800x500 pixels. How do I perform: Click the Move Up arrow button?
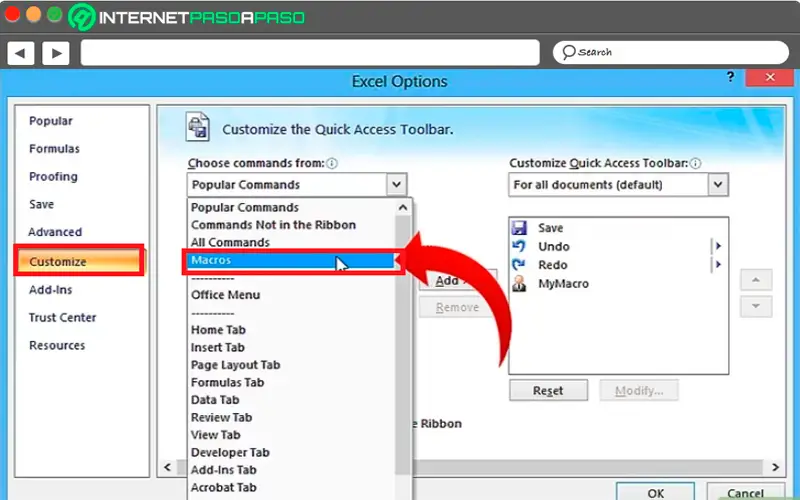click(756, 280)
